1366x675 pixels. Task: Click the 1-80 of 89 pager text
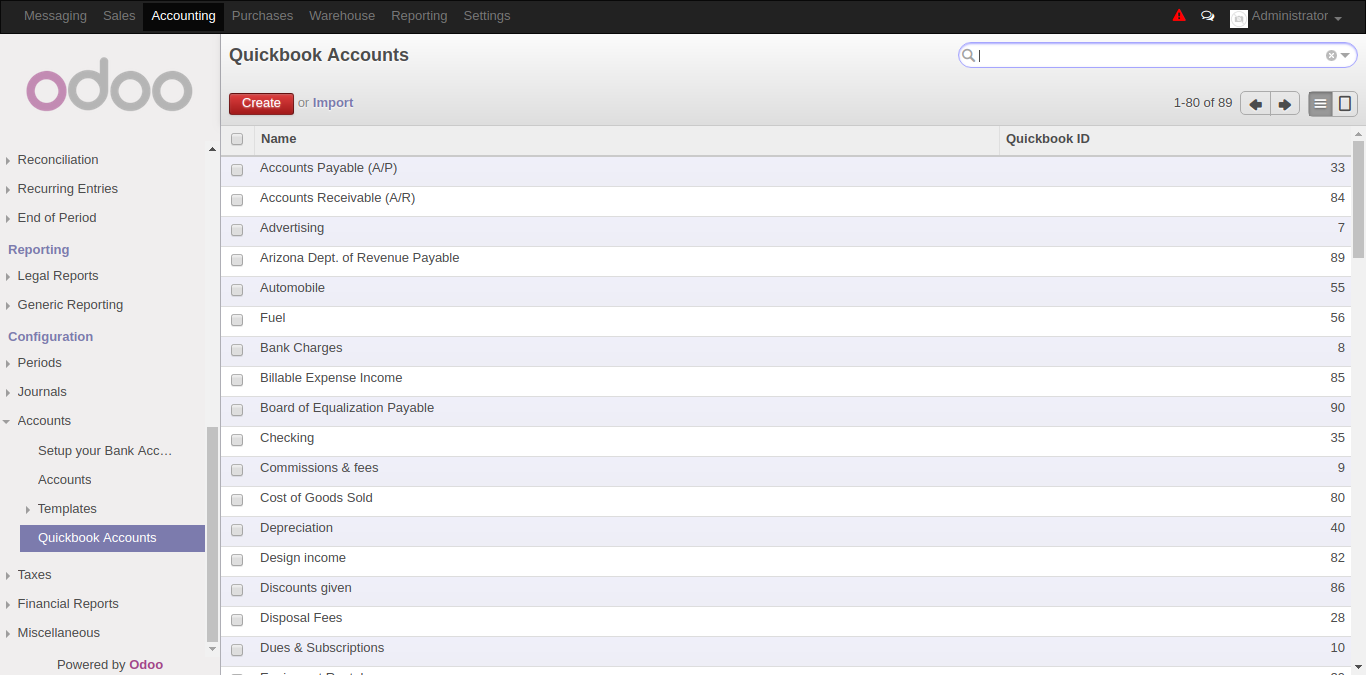pyautogui.click(x=1203, y=103)
